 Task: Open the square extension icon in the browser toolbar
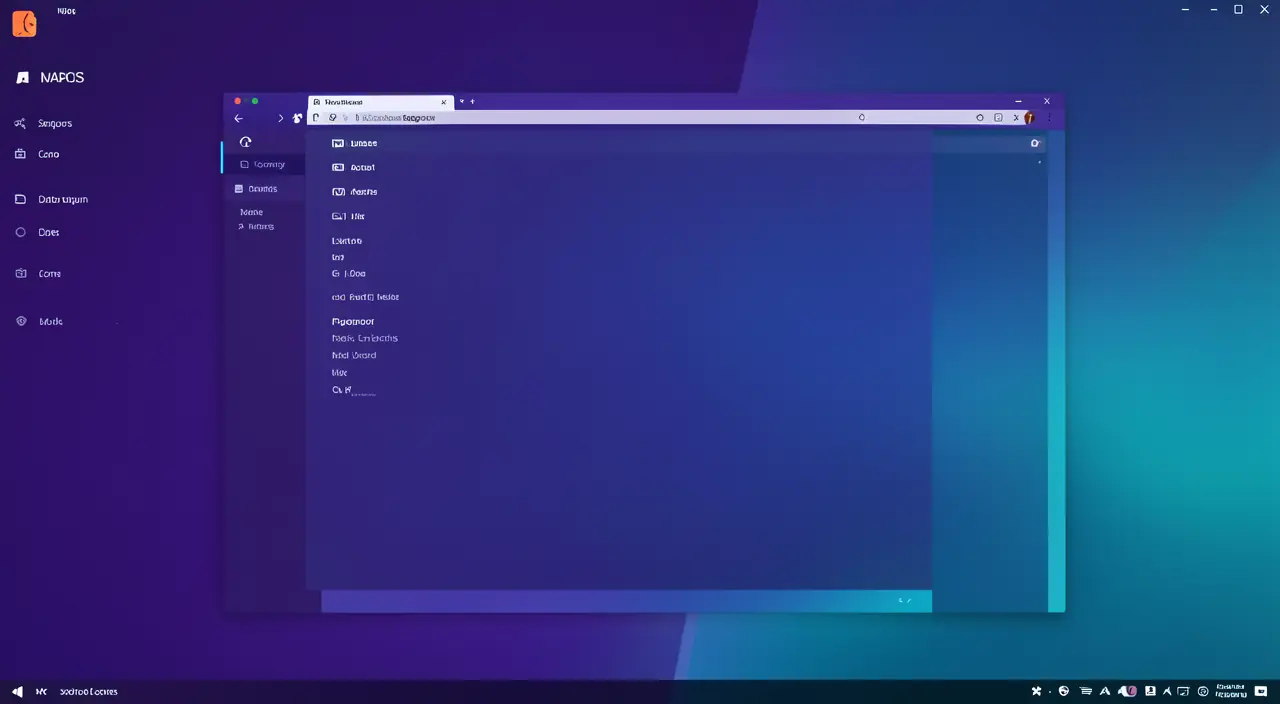(x=998, y=117)
